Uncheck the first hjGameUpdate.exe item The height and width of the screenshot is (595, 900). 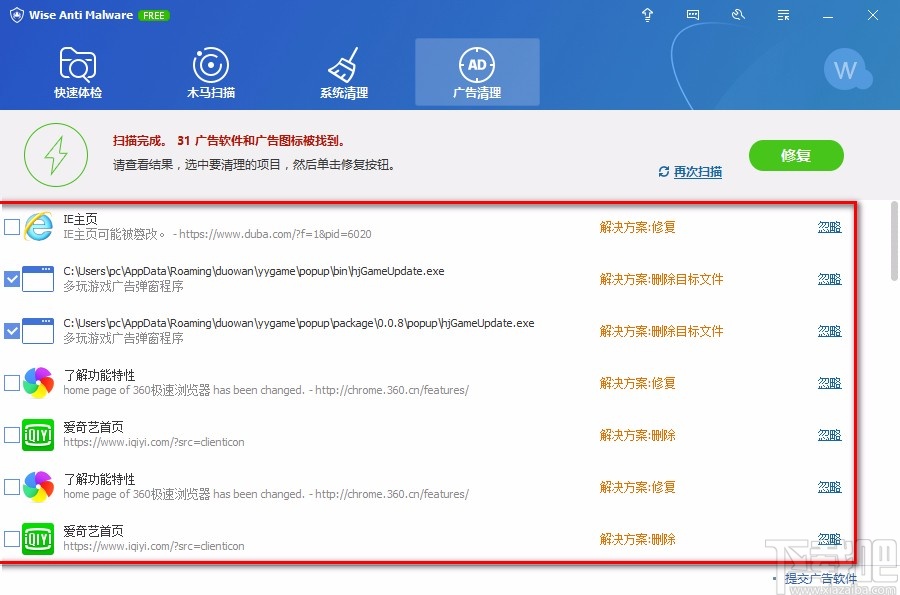pyautogui.click(x=13, y=278)
